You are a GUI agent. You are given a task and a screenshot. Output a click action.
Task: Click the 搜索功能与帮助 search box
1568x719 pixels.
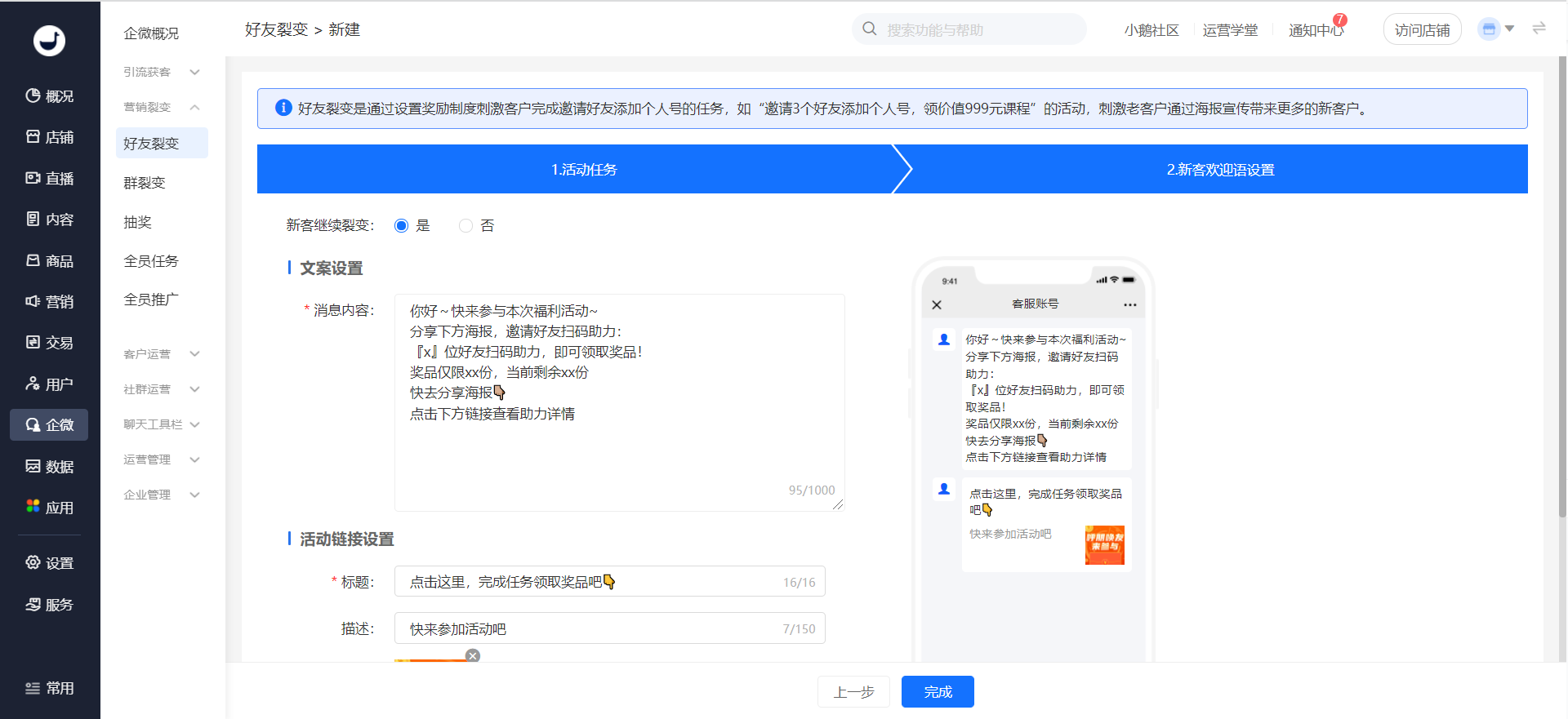tap(969, 29)
